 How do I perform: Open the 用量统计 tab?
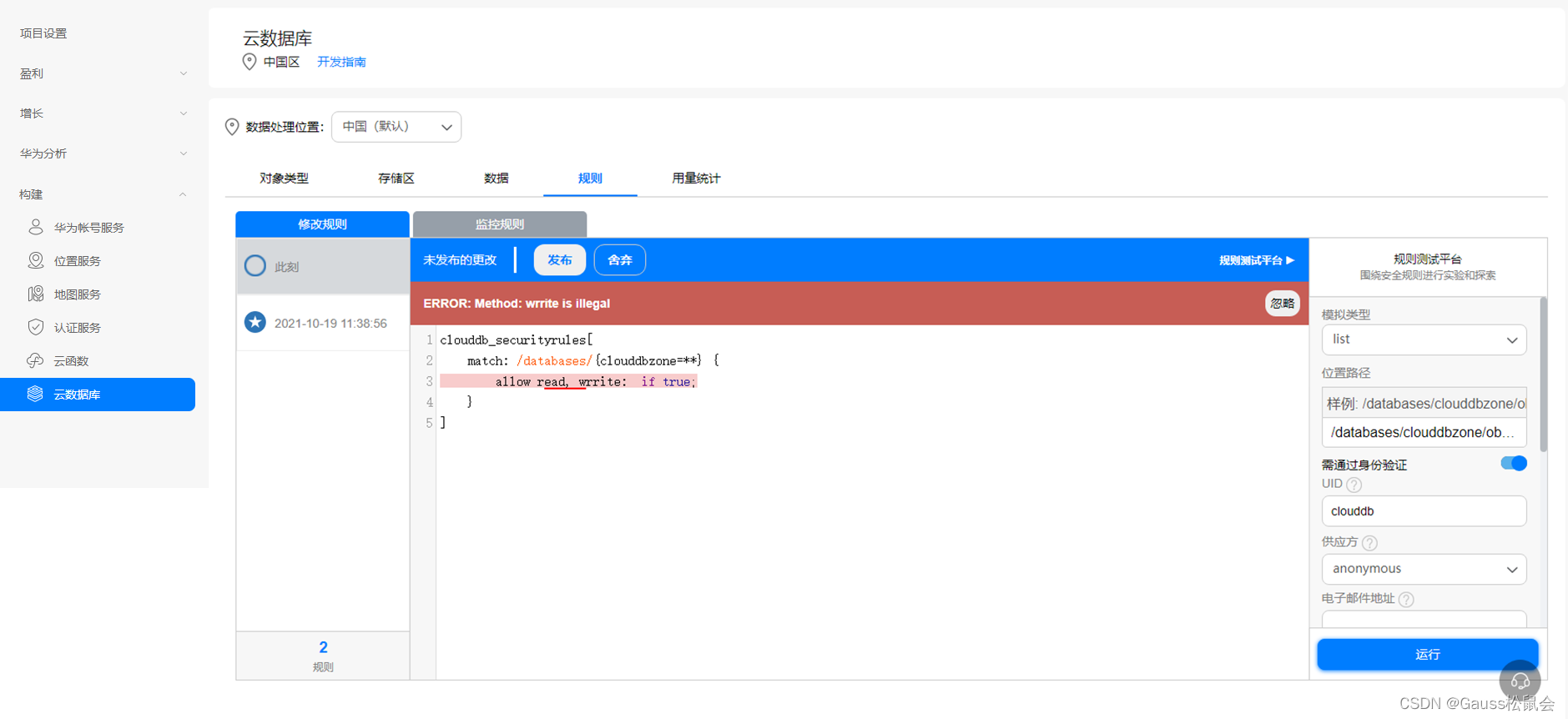point(696,178)
